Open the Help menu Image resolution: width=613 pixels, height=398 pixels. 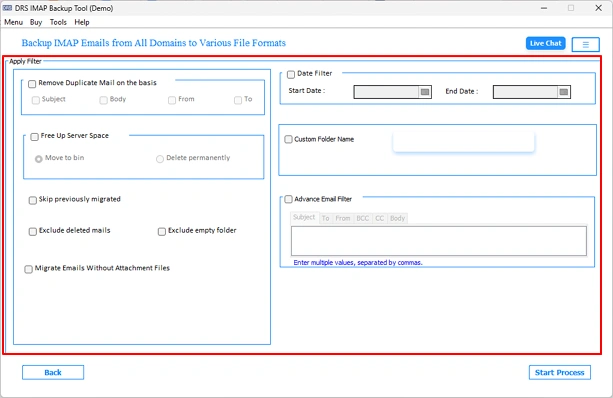pos(82,22)
